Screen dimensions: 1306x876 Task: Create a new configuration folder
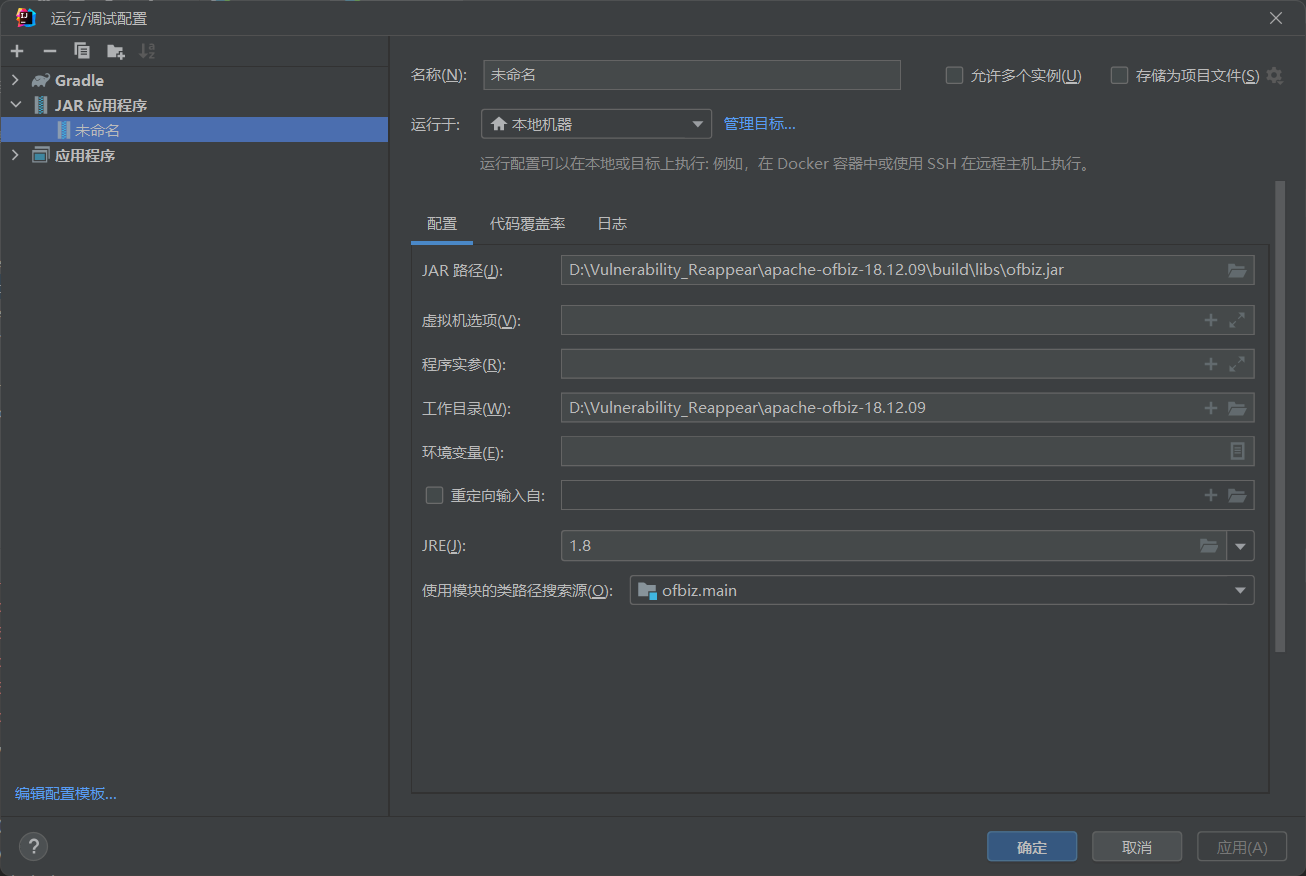pos(116,51)
